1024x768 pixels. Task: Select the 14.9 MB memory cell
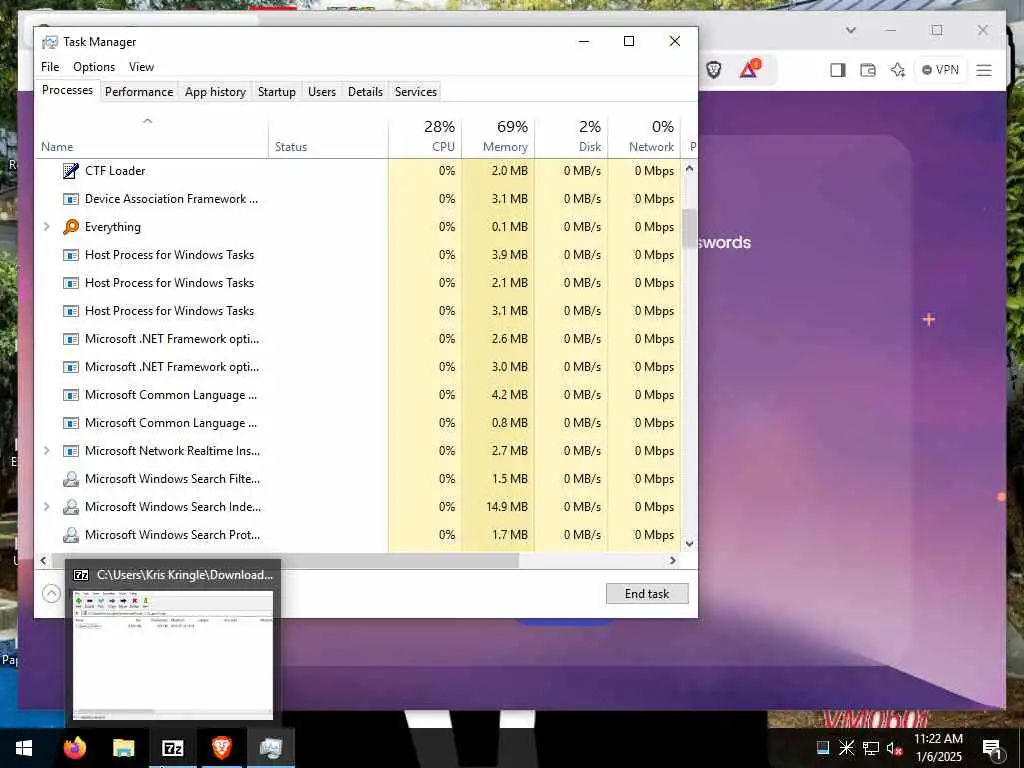pyautogui.click(x=498, y=507)
